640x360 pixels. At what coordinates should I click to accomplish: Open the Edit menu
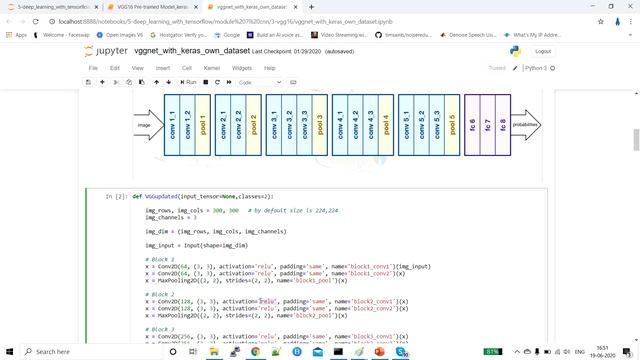click(x=115, y=68)
